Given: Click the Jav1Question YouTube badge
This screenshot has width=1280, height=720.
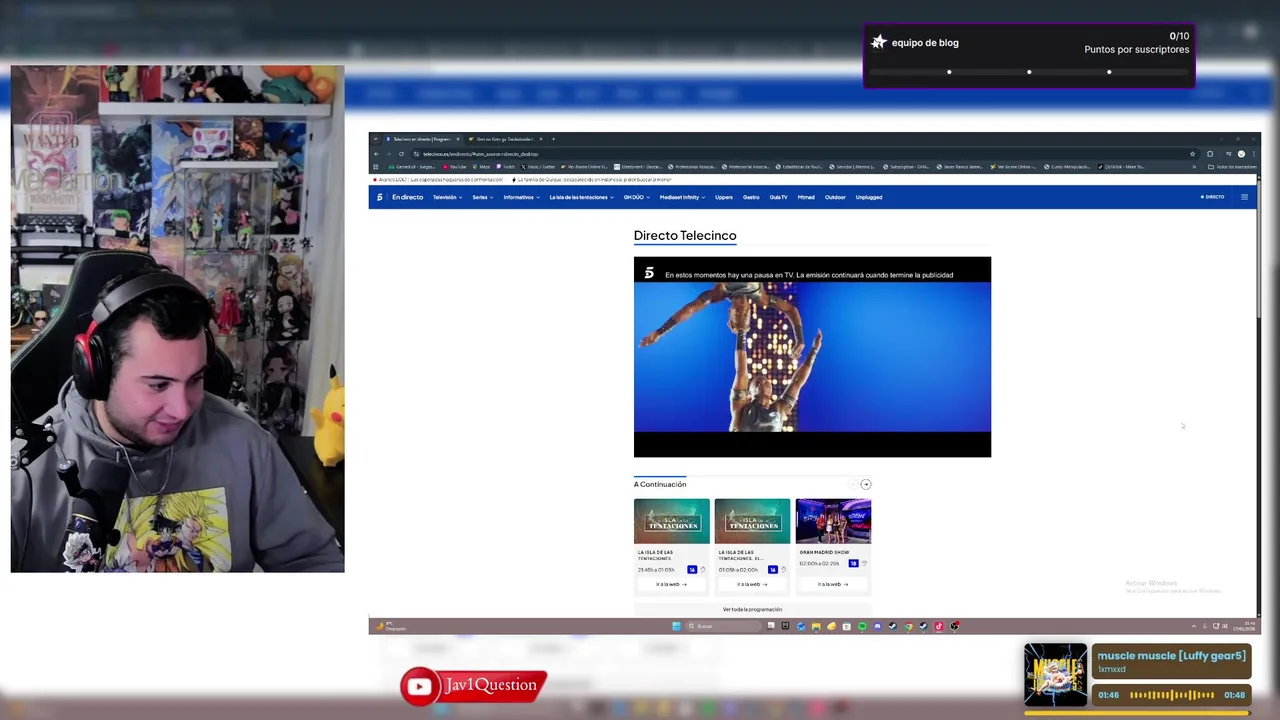Looking at the screenshot, I should [473, 685].
